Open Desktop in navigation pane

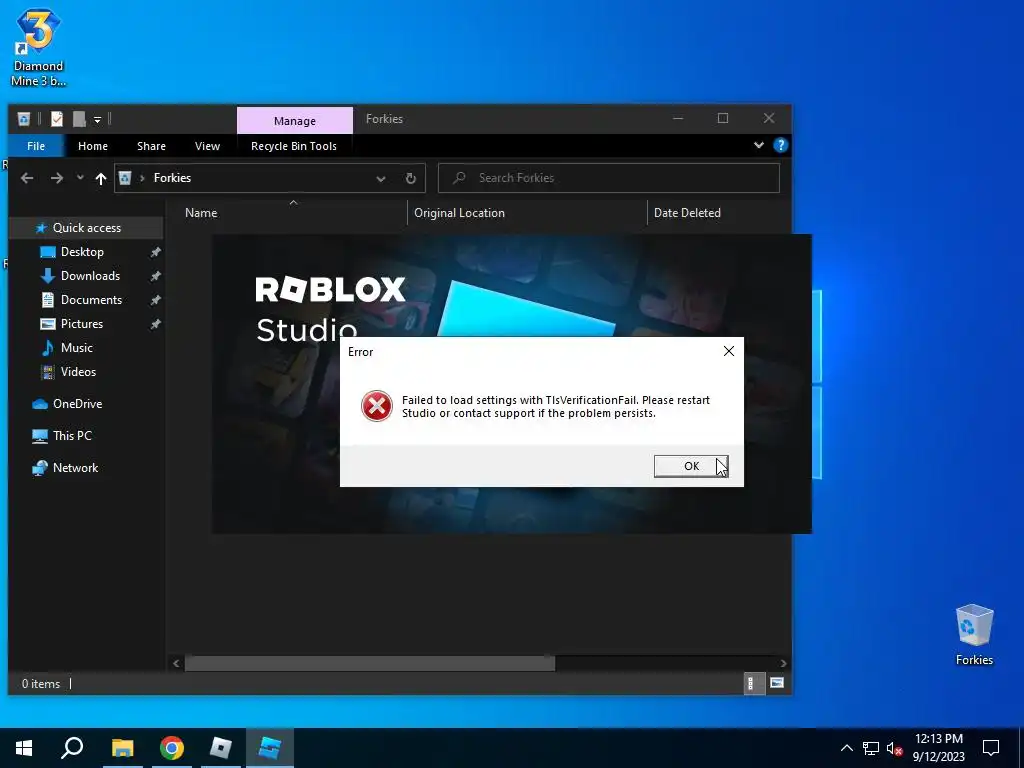click(x=82, y=251)
